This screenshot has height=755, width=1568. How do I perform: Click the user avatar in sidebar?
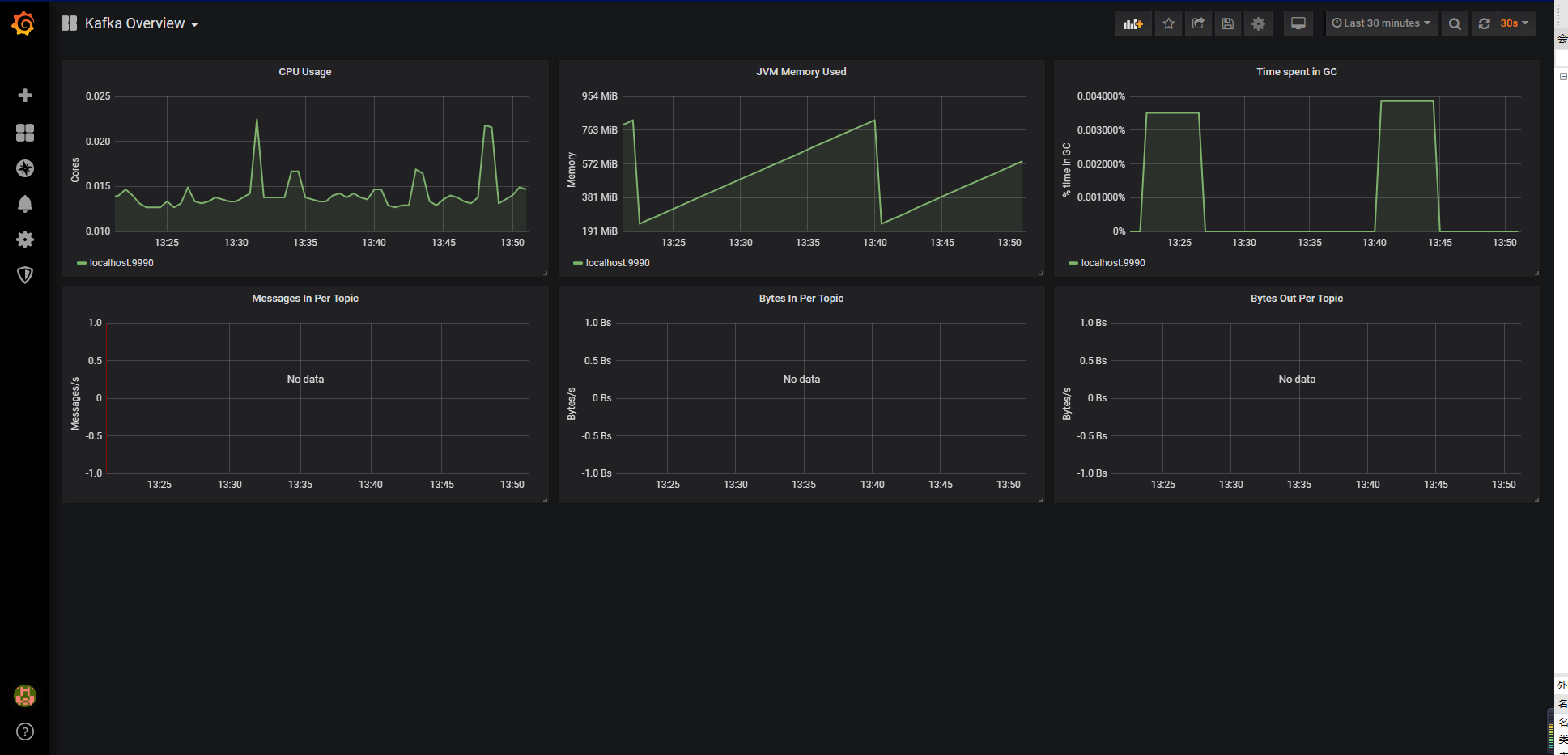point(25,696)
